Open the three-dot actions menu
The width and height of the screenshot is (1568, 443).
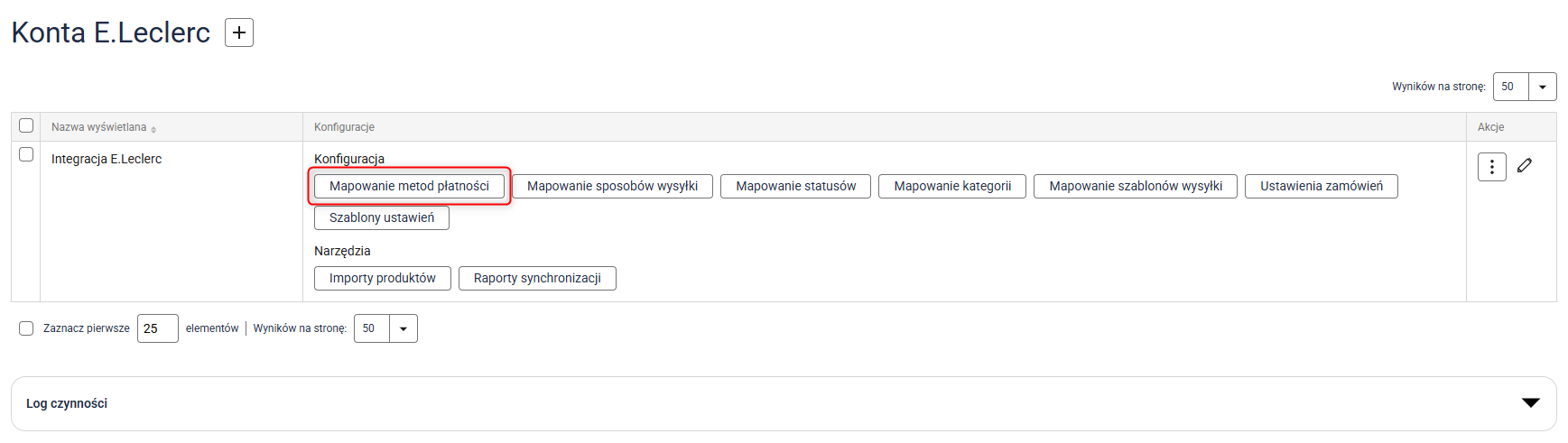1491,167
